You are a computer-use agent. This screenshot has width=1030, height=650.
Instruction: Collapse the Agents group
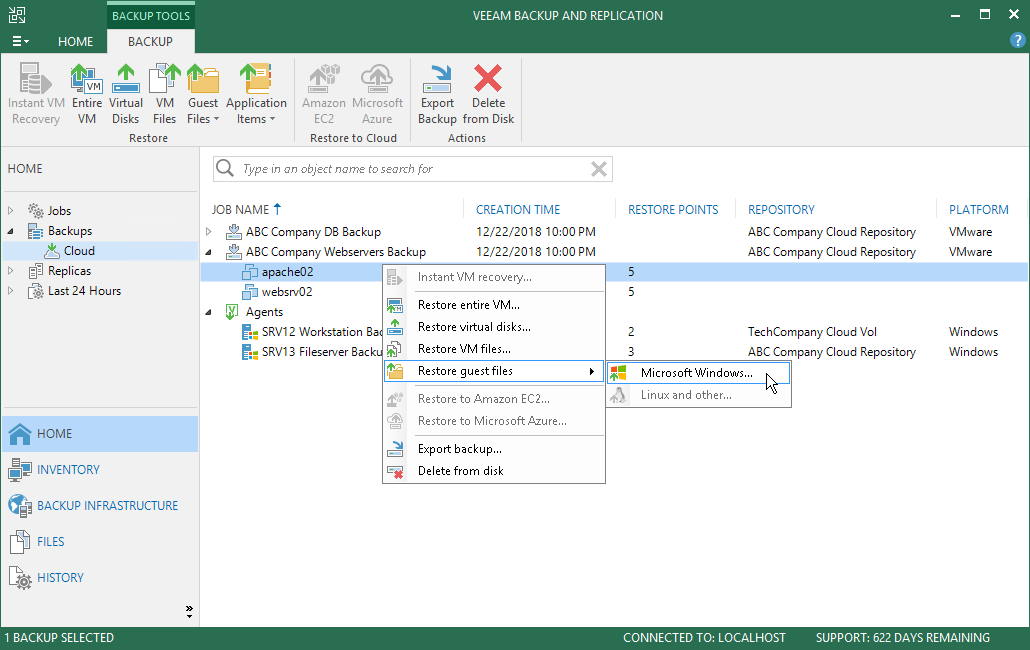[208, 312]
